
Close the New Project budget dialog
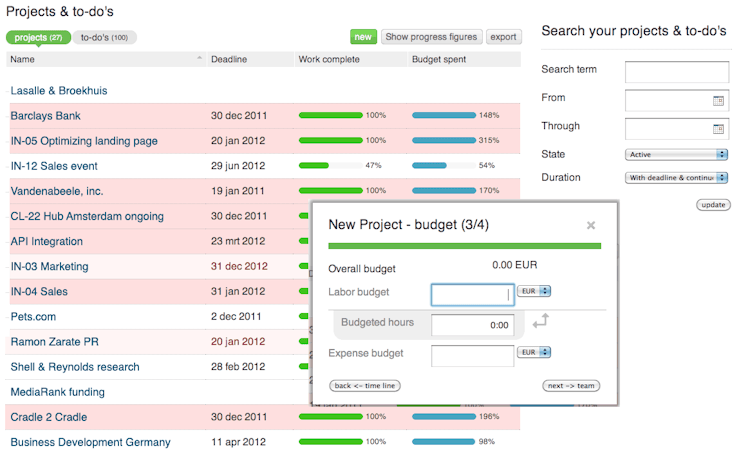point(591,225)
